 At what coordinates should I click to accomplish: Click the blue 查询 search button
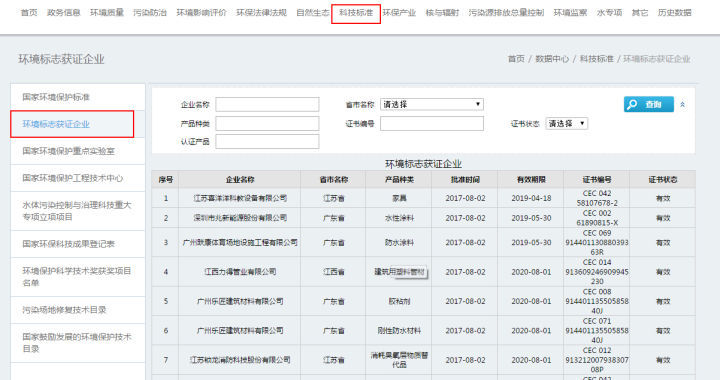648,104
